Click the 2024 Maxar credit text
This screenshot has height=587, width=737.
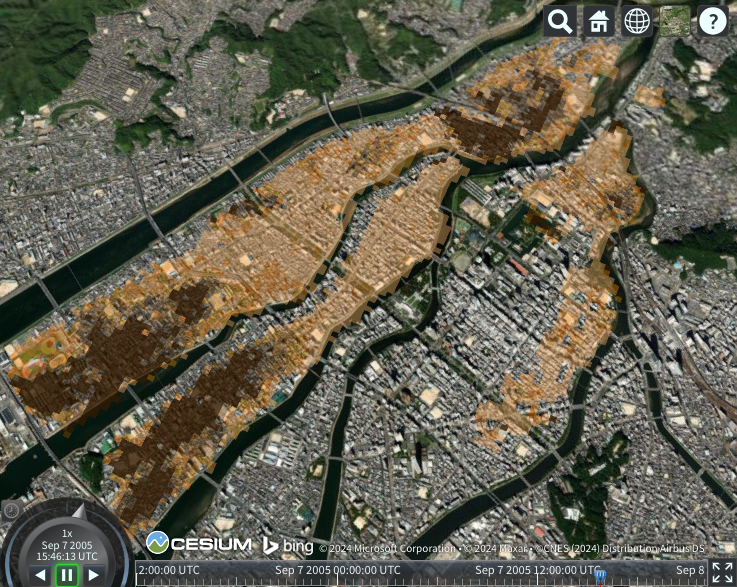pos(497,548)
